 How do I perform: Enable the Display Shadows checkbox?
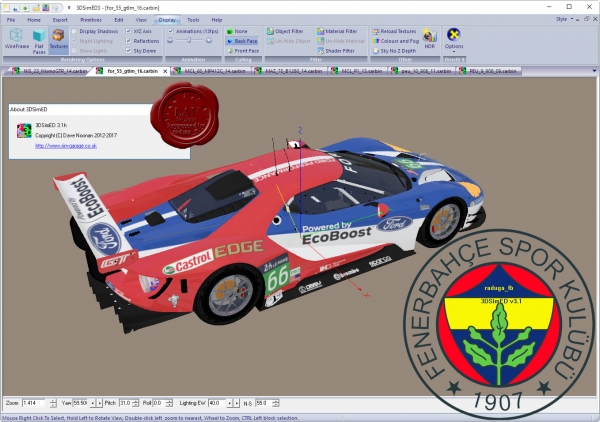pyautogui.click(x=74, y=31)
